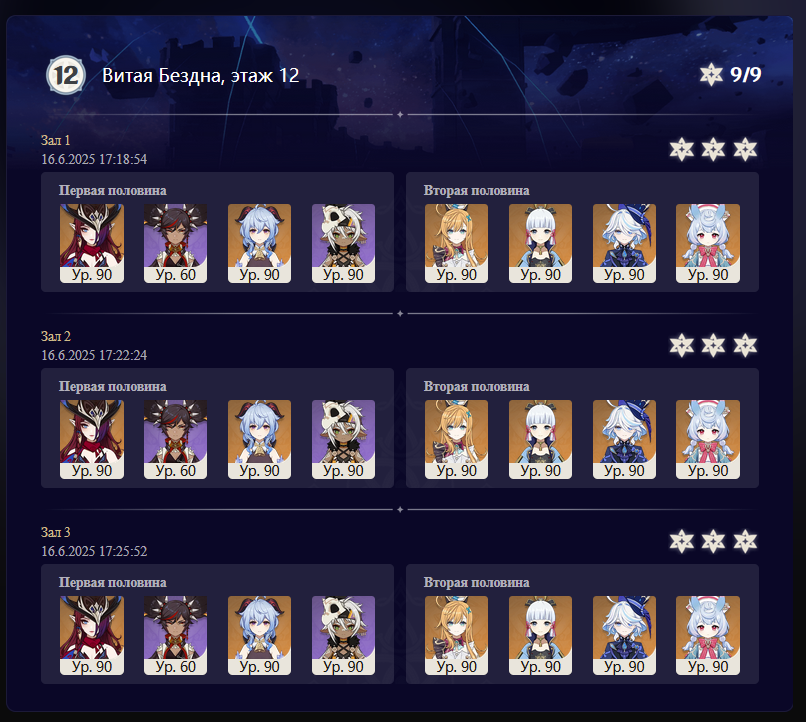Select pink-bow character in Зал 1 second half

[708, 243]
